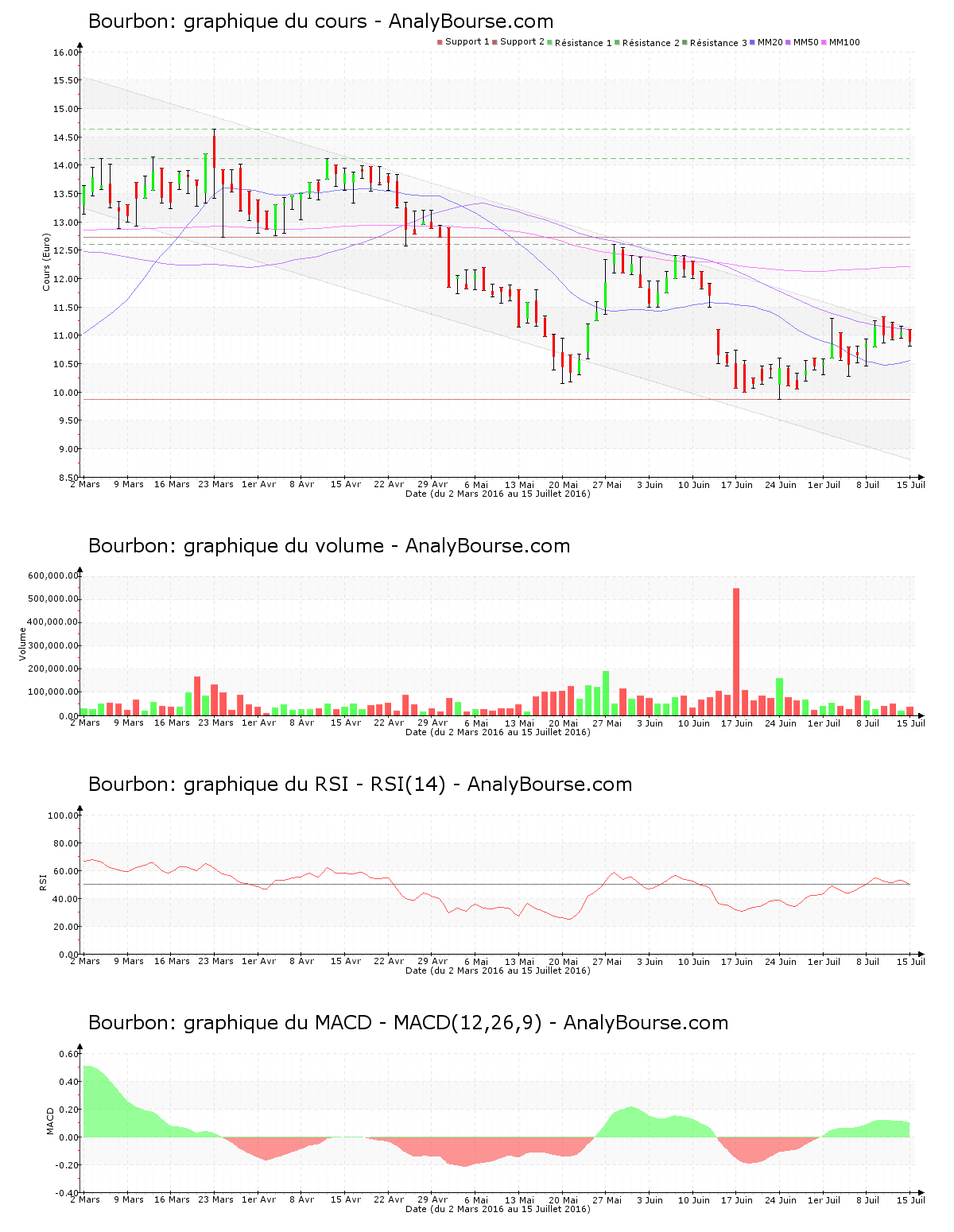Viewport: 954px width, 1232px height.
Task: Click the rotated 'RSI' axis label
Action: [x=43, y=881]
